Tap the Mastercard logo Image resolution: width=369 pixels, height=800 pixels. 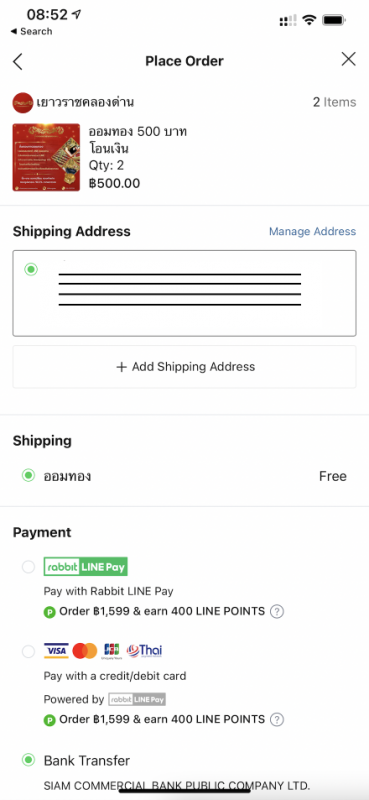point(85,651)
